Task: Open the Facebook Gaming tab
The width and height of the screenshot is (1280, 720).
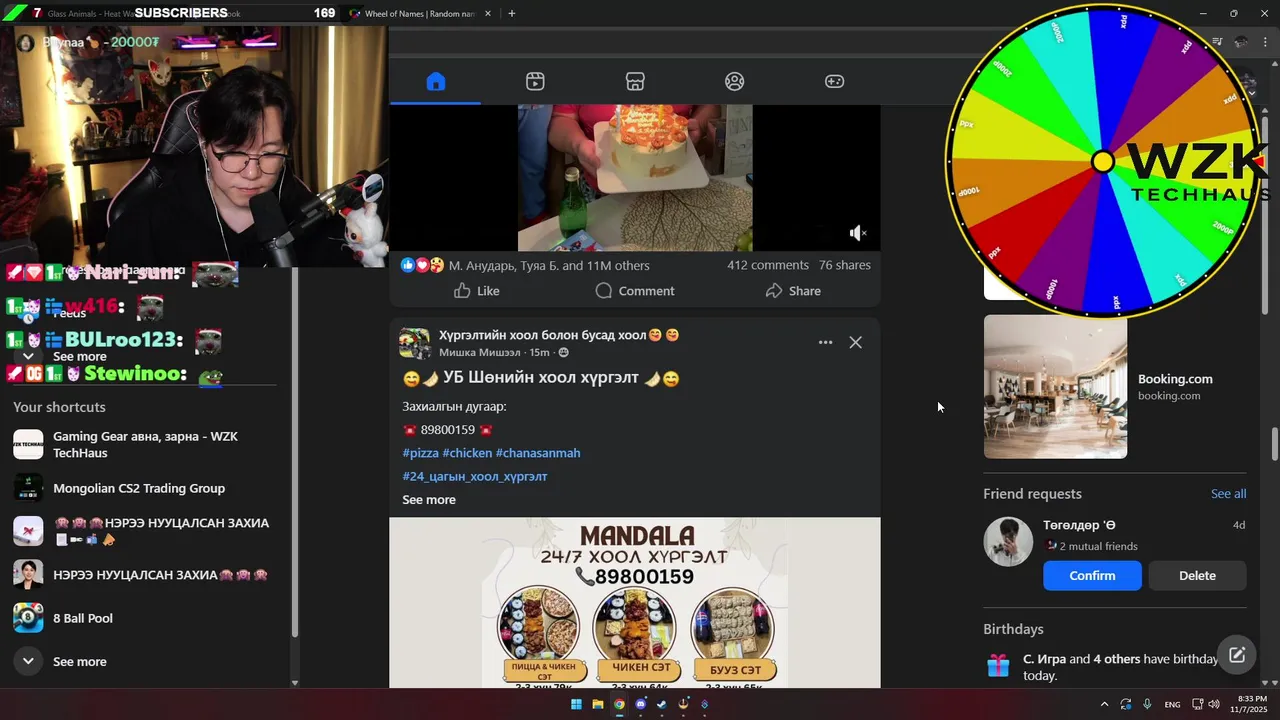Action: click(x=834, y=82)
